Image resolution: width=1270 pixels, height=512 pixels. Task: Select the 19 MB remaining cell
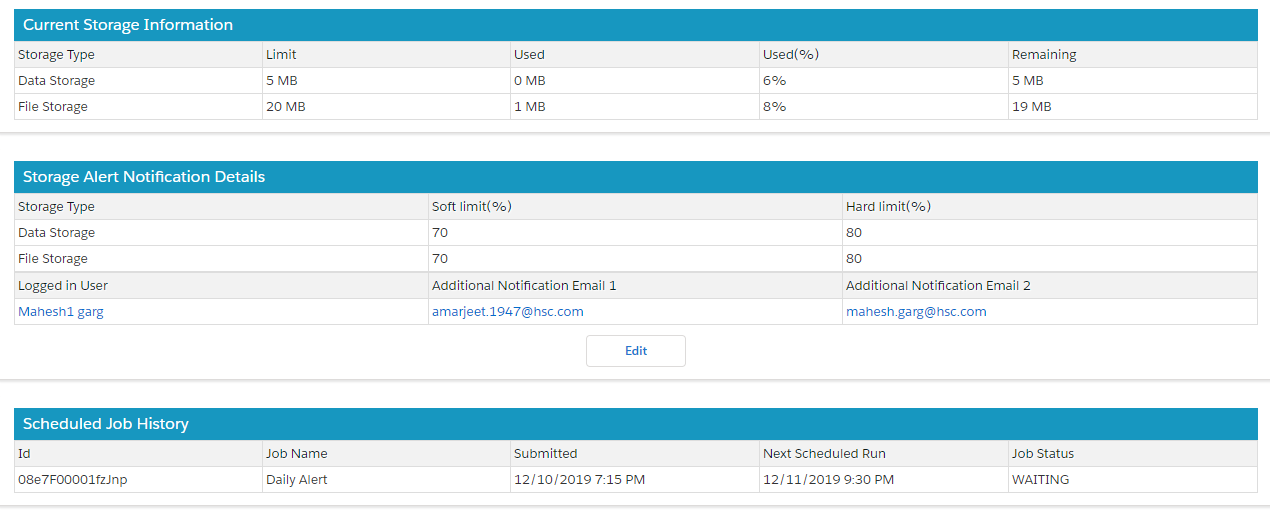click(x=1031, y=107)
